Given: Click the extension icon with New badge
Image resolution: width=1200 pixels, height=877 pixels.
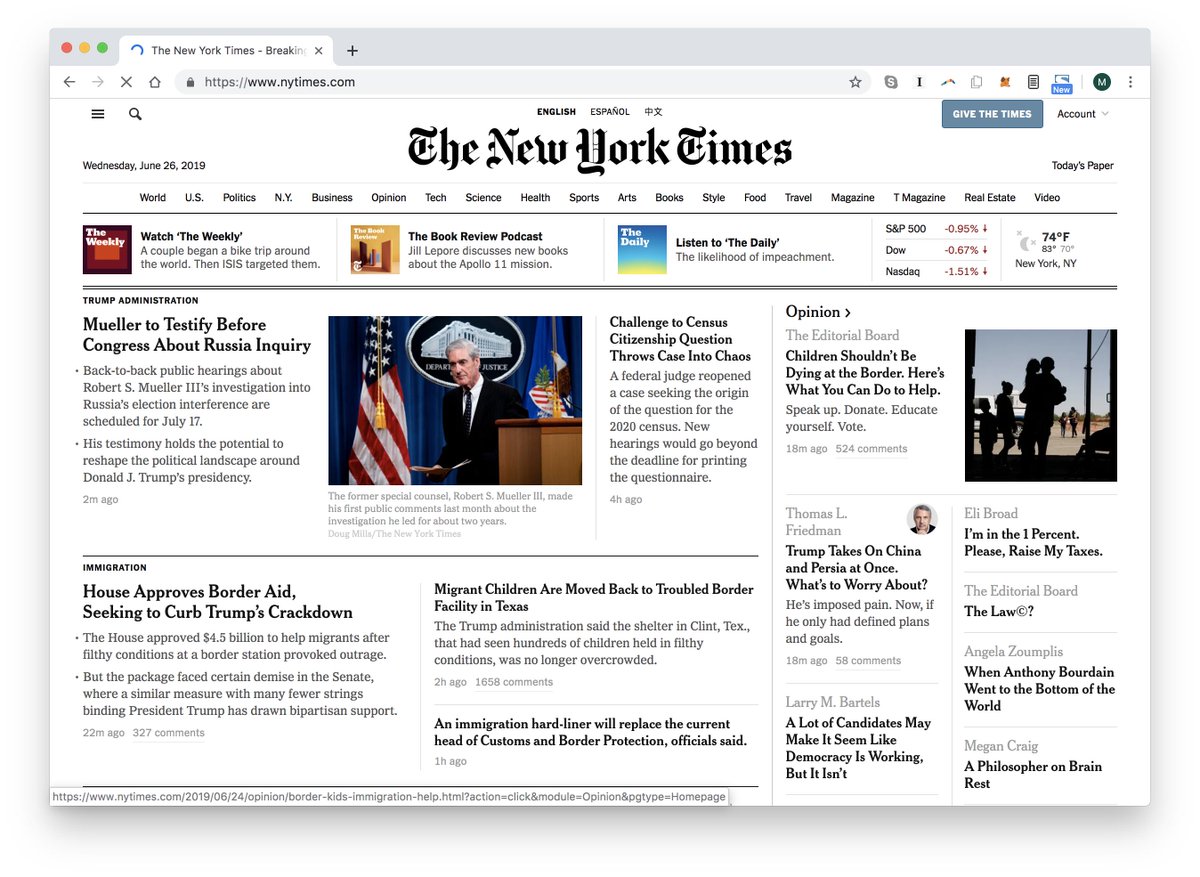Looking at the screenshot, I should coord(1062,83).
